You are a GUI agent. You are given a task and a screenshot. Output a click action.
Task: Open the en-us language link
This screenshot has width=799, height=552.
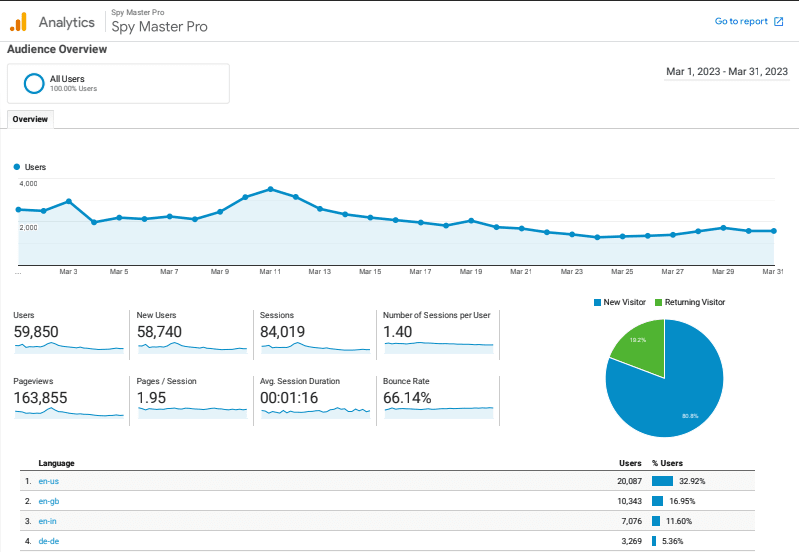click(48, 481)
